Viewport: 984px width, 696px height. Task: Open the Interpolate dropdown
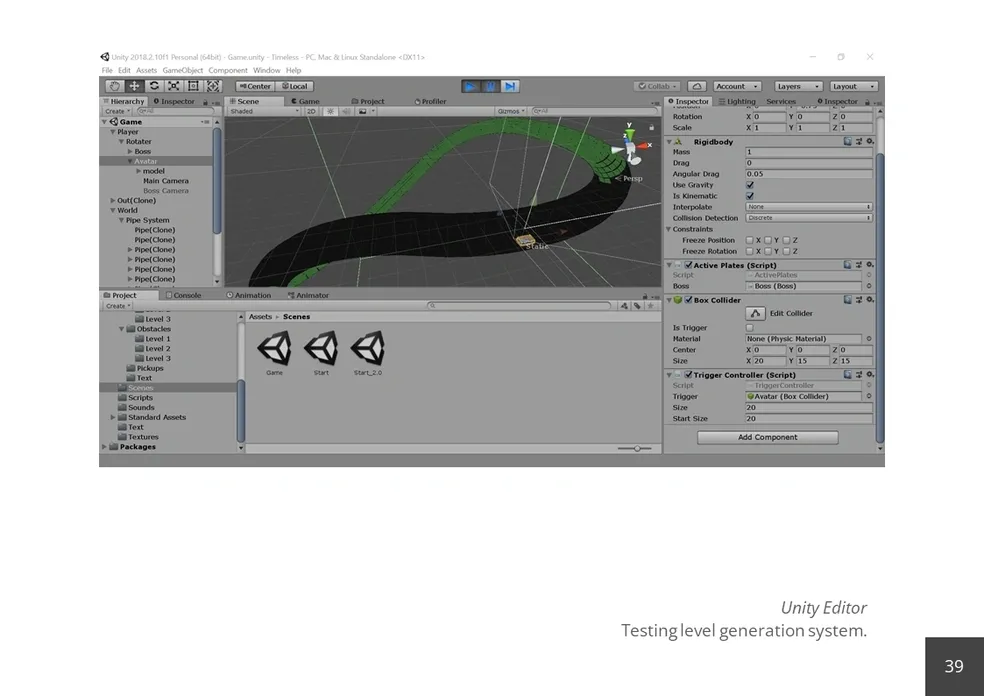[808, 207]
